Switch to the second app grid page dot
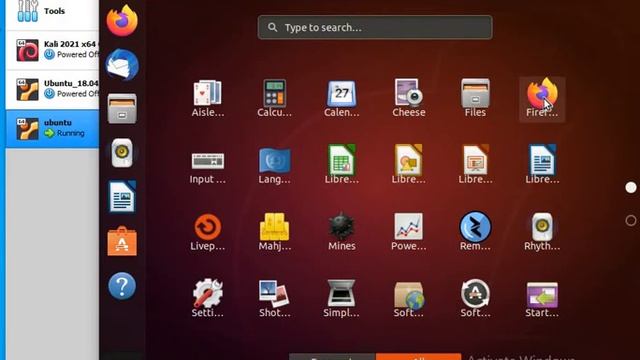The width and height of the screenshot is (640, 360). click(x=631, y=220)
